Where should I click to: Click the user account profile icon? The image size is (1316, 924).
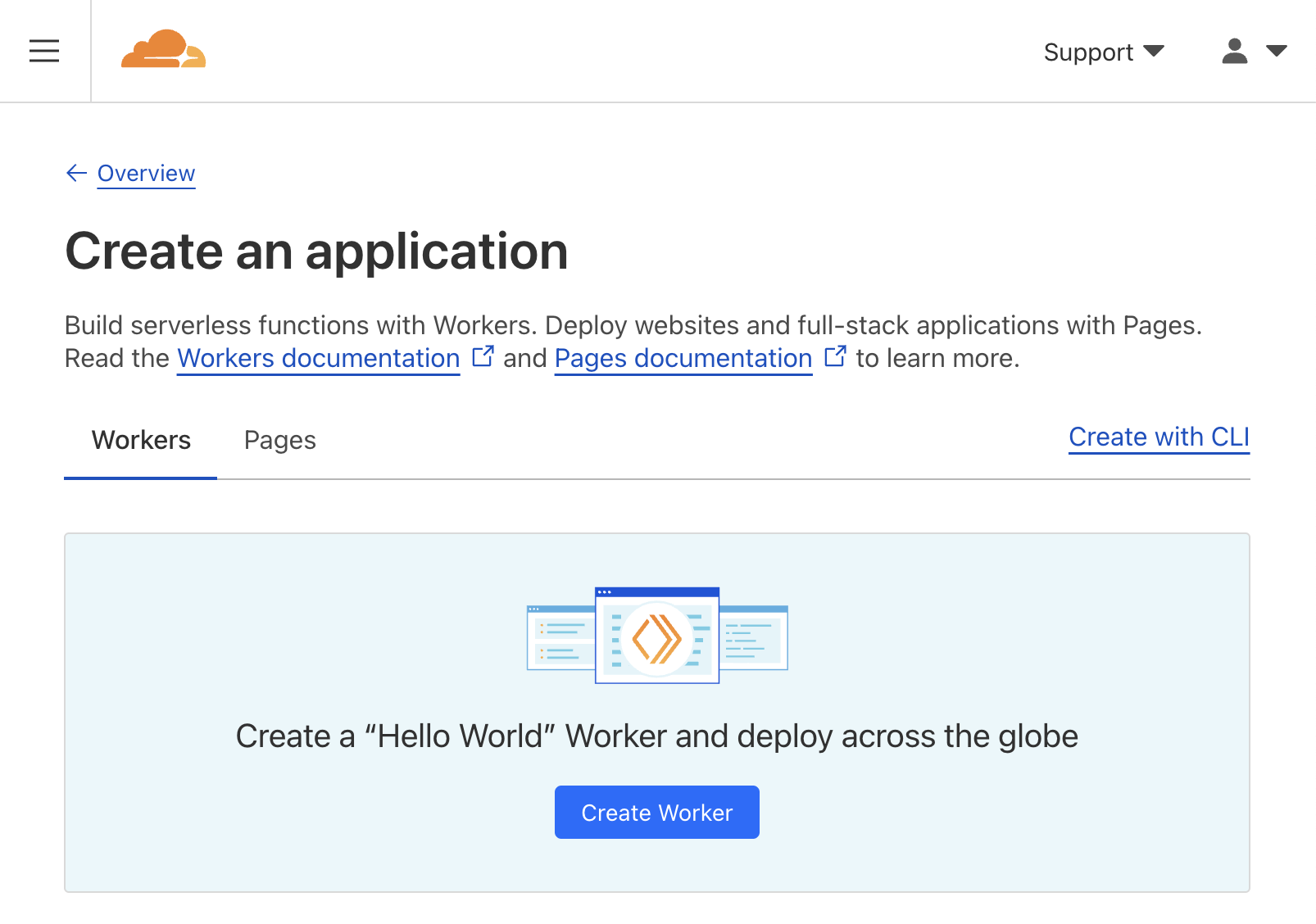pyautogui.click(x=1234, y=51)
